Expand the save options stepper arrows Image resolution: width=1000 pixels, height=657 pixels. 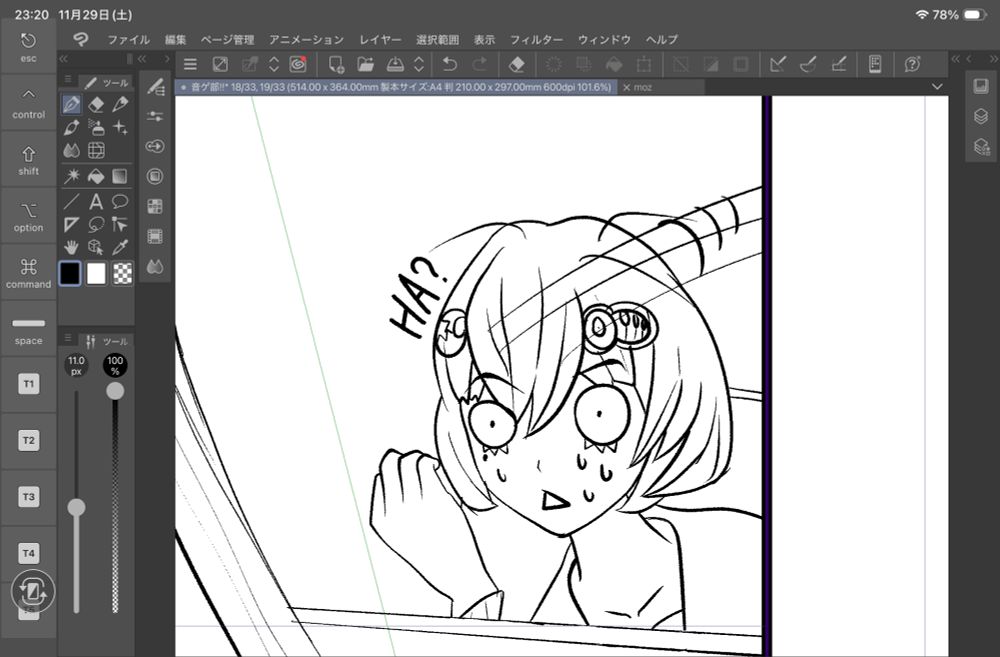click(419, 64)
